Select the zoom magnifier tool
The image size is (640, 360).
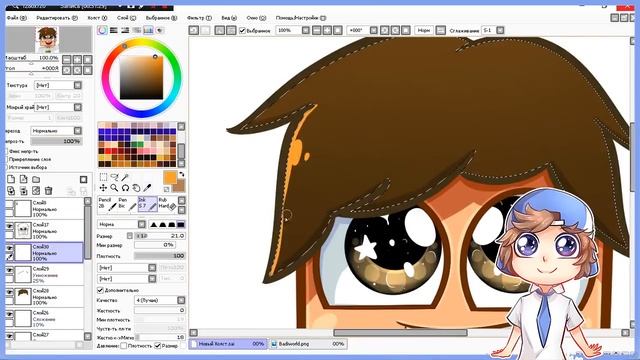point(114,188)
